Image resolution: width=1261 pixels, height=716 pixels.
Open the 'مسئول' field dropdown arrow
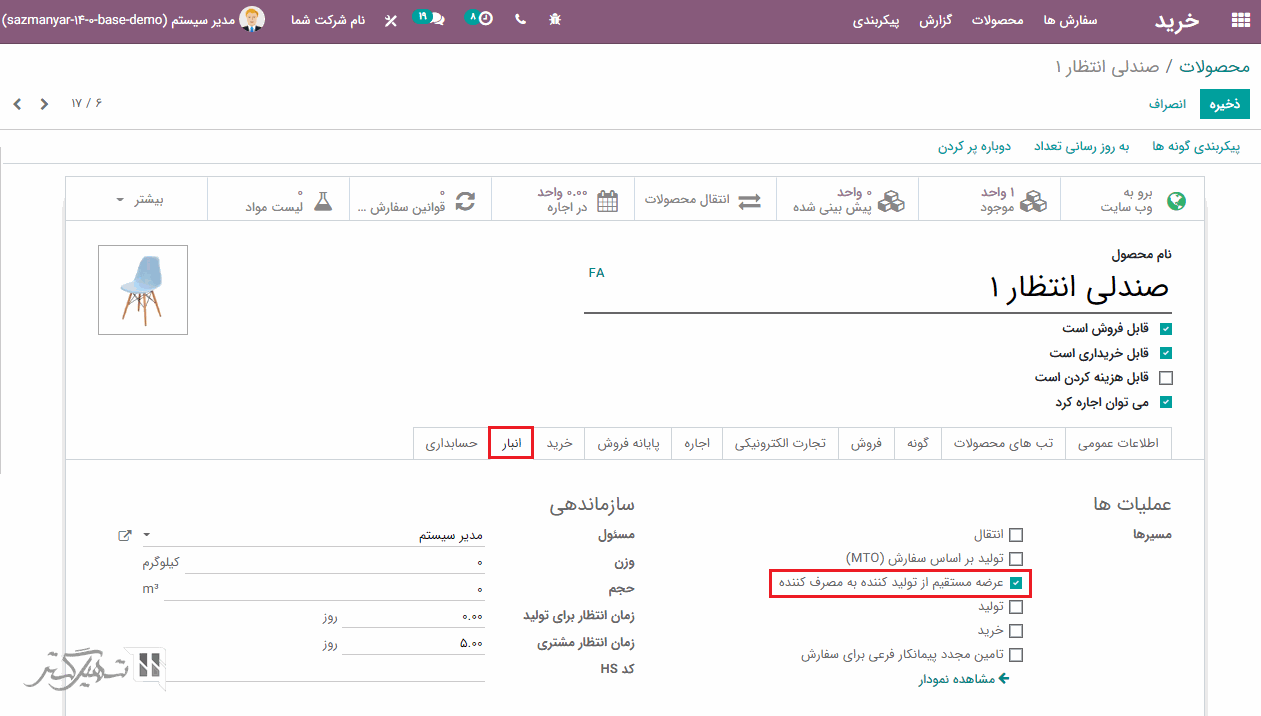(147, 535)
